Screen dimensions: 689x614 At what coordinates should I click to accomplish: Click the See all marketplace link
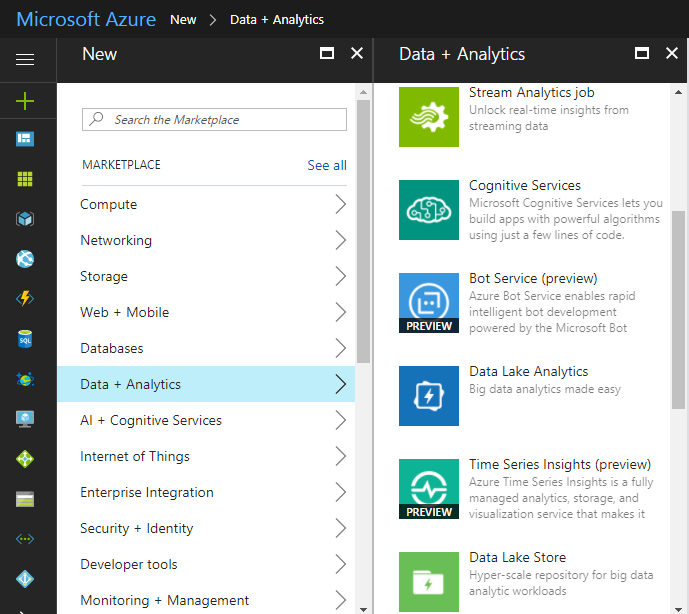[327, 165]
